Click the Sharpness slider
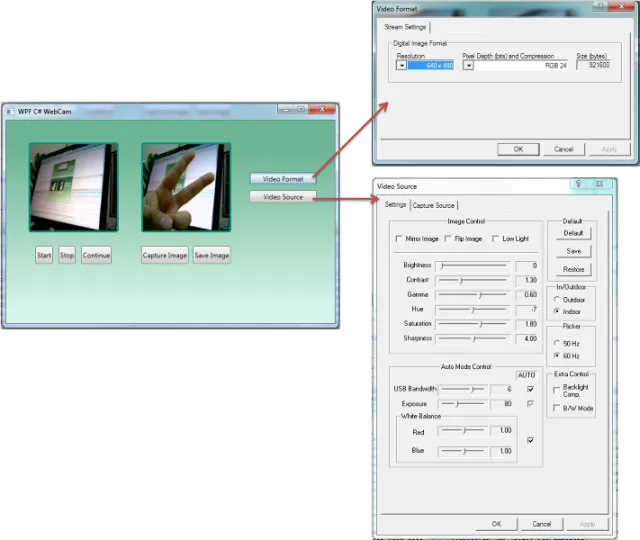Image resolution: width=640 pixels, height=540 pixels. click(472, 339)
